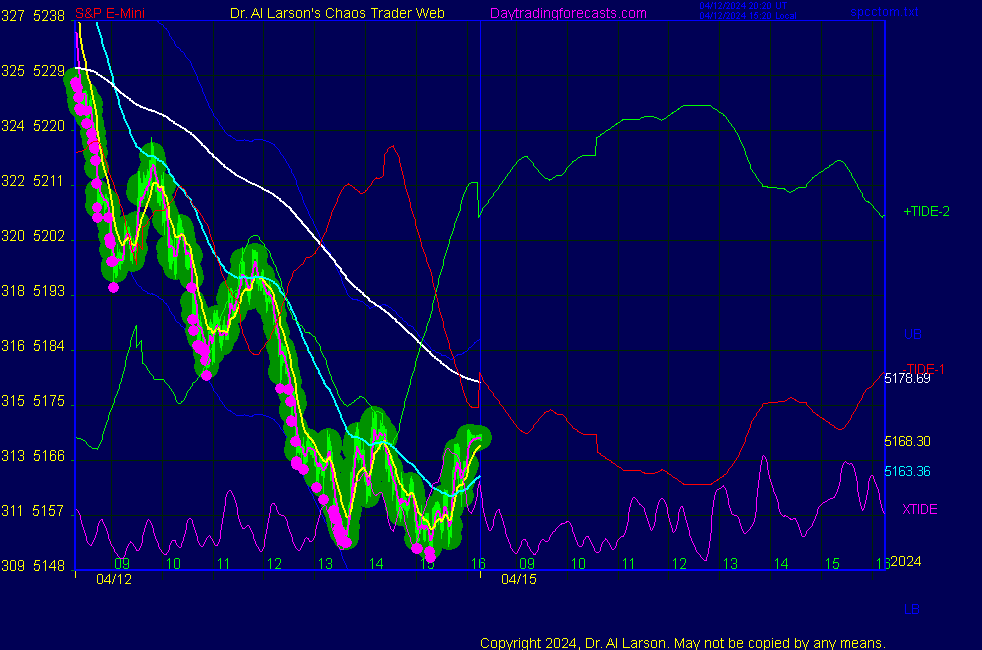Click the 09 hour tick above 04/12
Image resolution: width=982 pixels, height=650 pixels.
(122, 564)
